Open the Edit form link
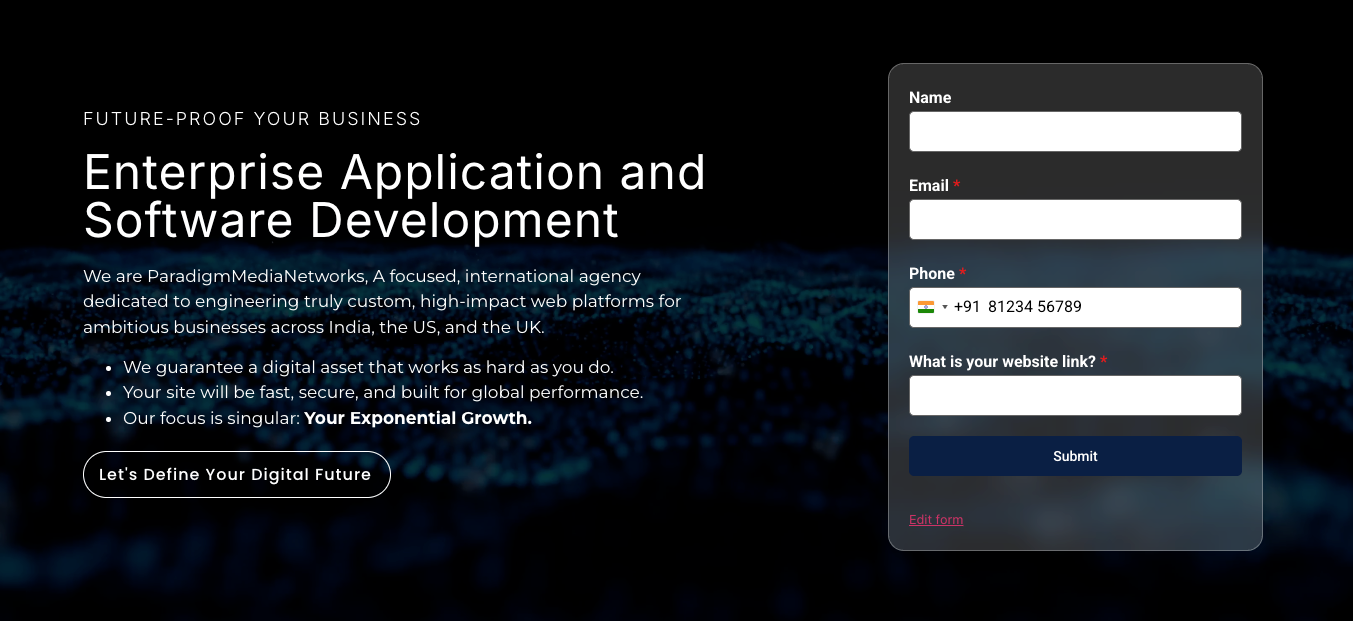The image size is (1353, 621). tap(936, 519)
